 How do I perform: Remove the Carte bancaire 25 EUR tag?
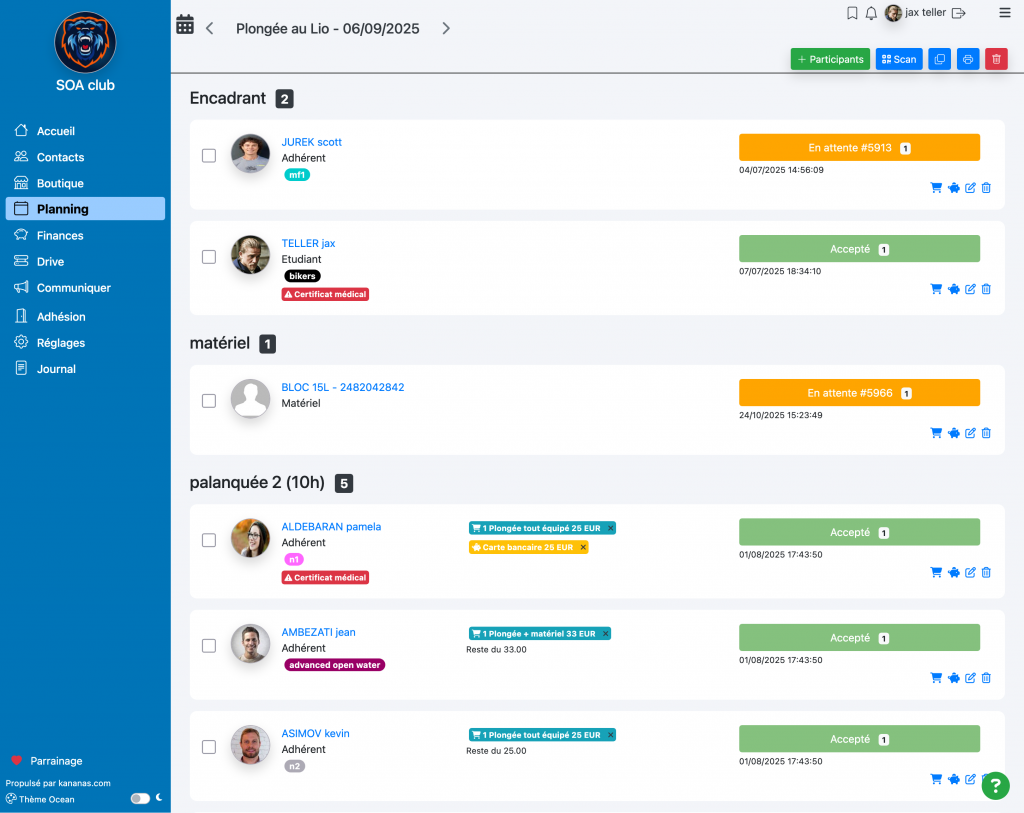[x=583, y=547]
